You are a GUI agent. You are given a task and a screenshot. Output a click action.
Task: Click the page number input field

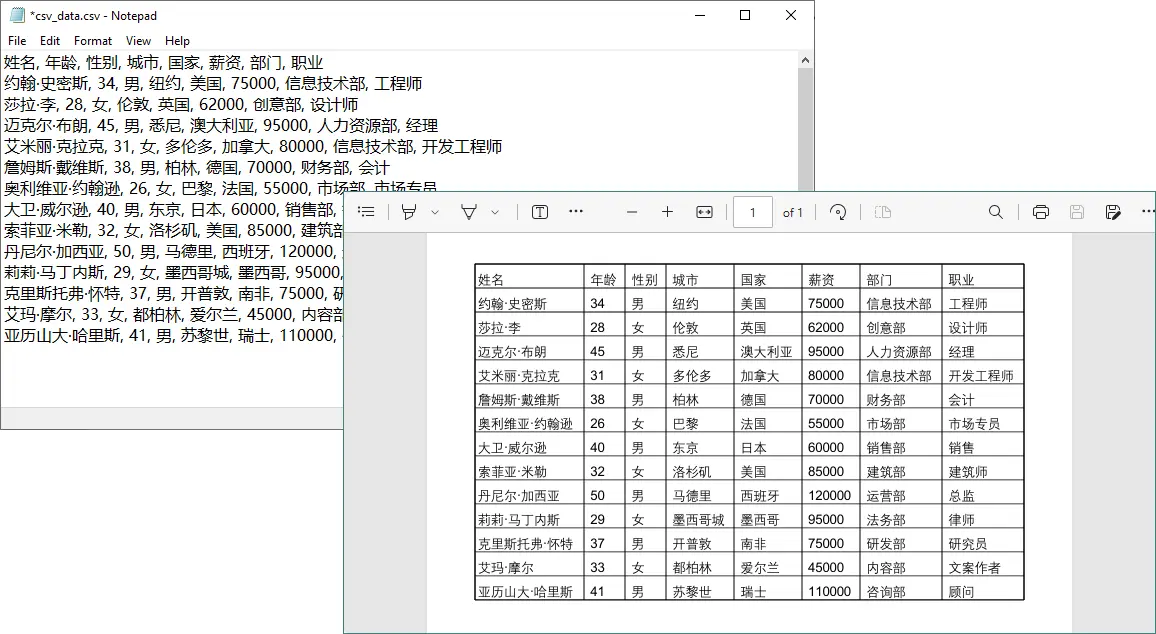coord(753,211)
